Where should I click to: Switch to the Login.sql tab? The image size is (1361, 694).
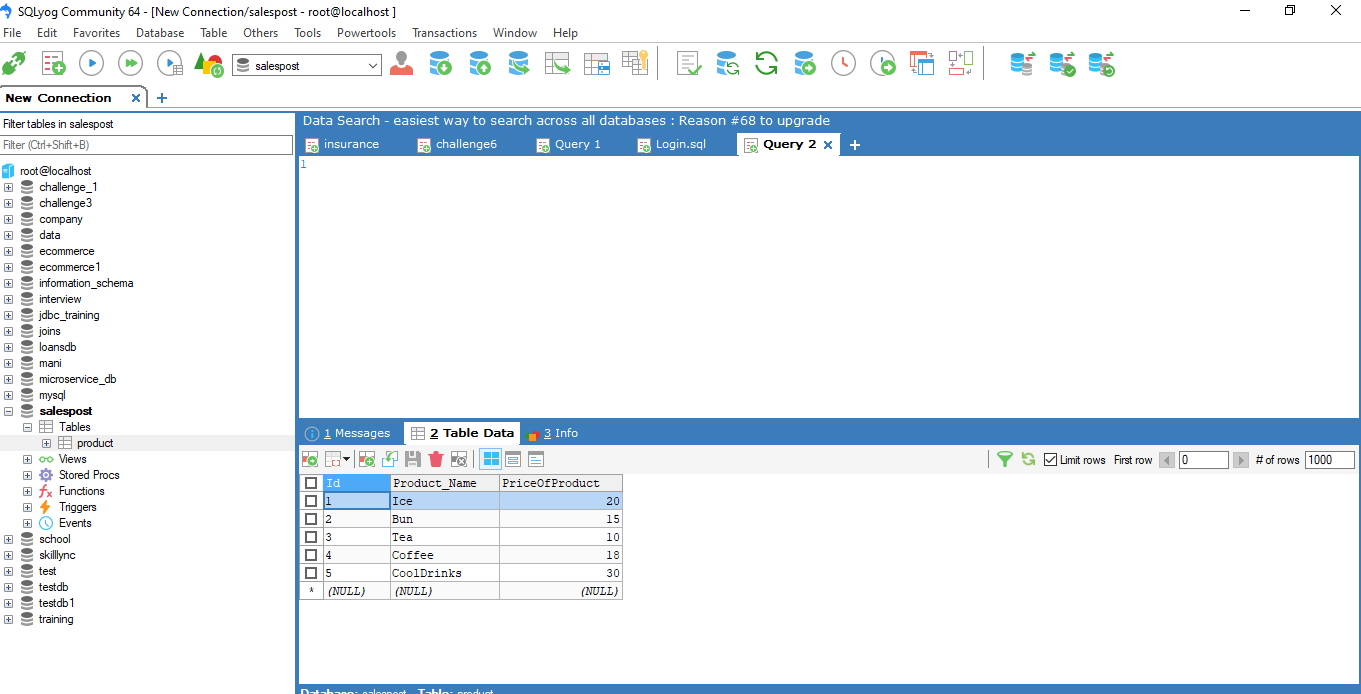[x=681, y=144]
